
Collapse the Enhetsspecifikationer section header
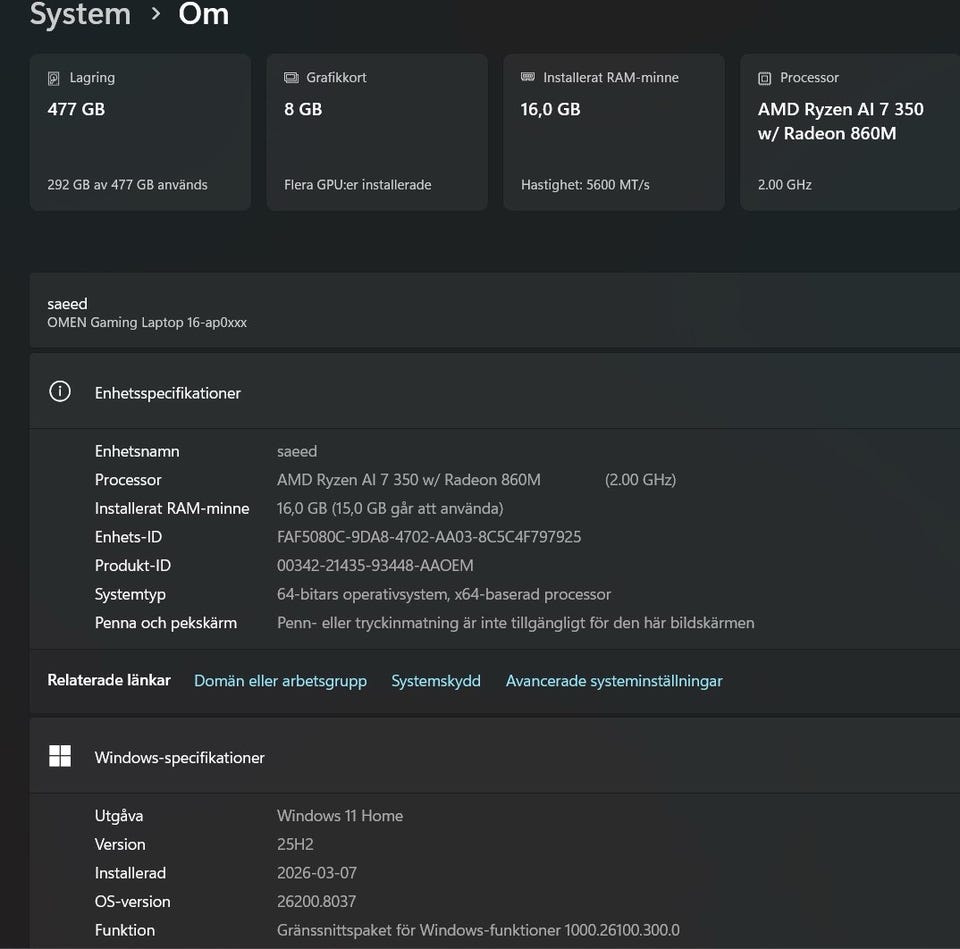500,392
